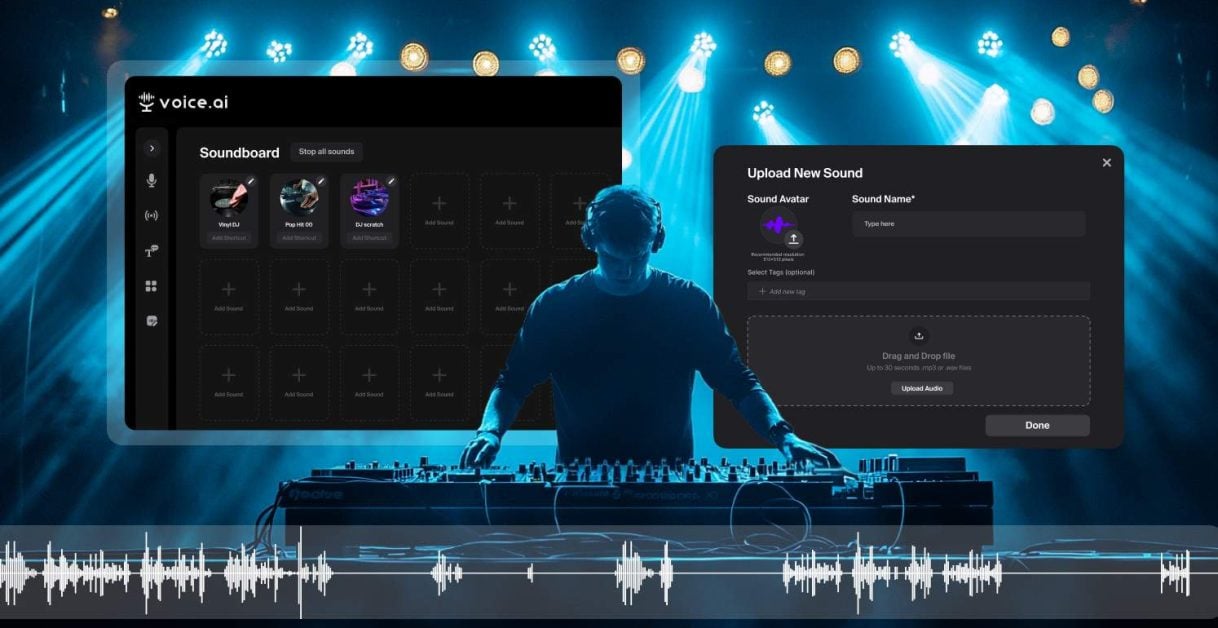Edit the DJ scratch sound via its pencil icon
Image resolution: width=1218 pixels, height=628 pixels.
tap(391, 180)
